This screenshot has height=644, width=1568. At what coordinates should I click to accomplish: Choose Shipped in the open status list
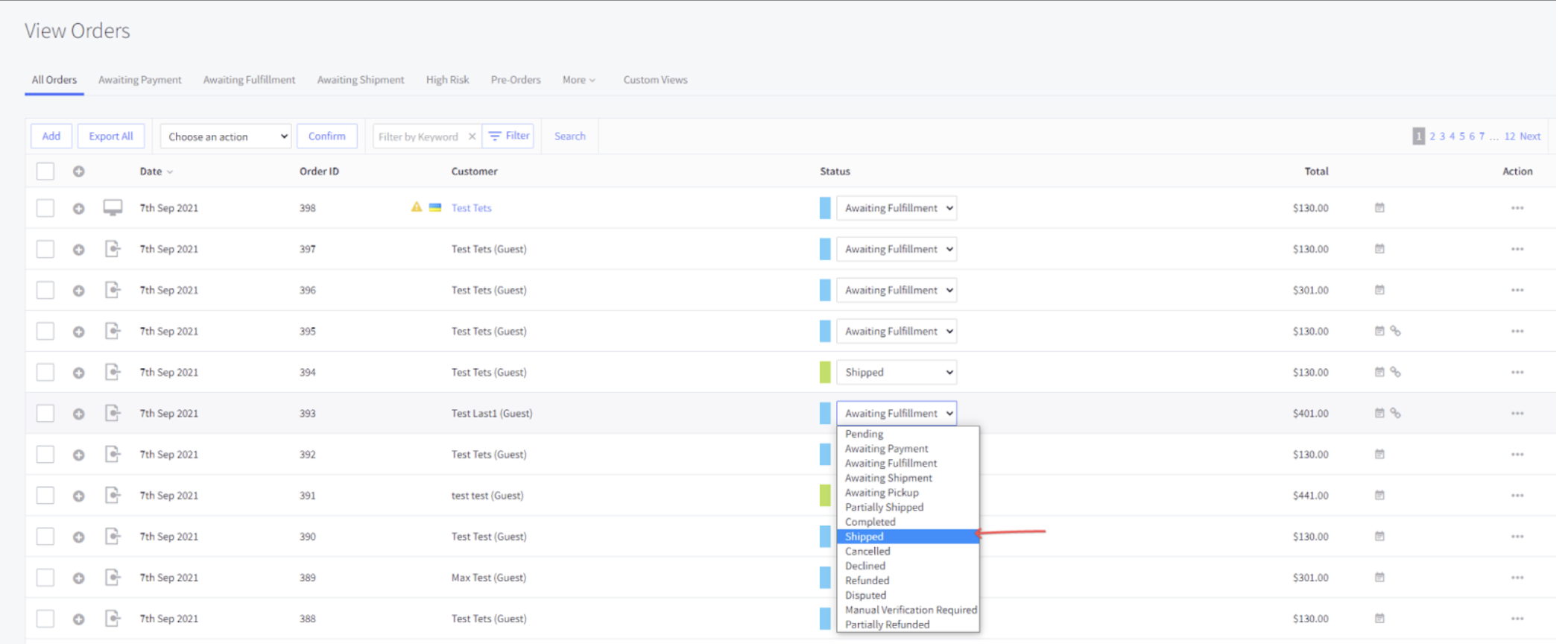coord(908,537)
